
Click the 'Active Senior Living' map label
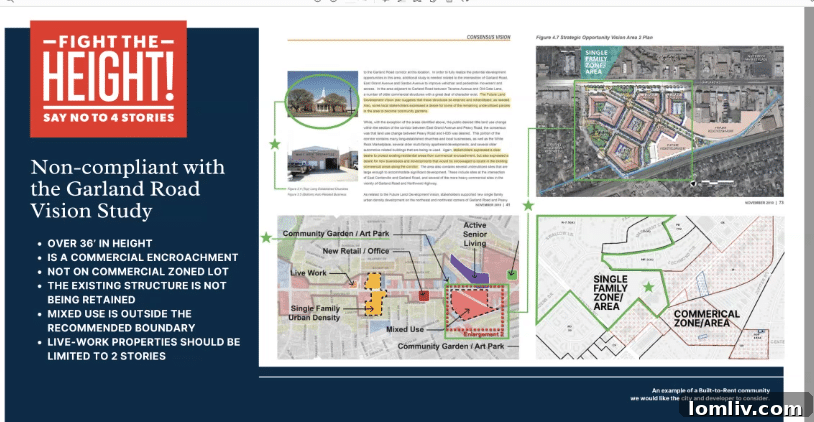[x=475, y=234]
